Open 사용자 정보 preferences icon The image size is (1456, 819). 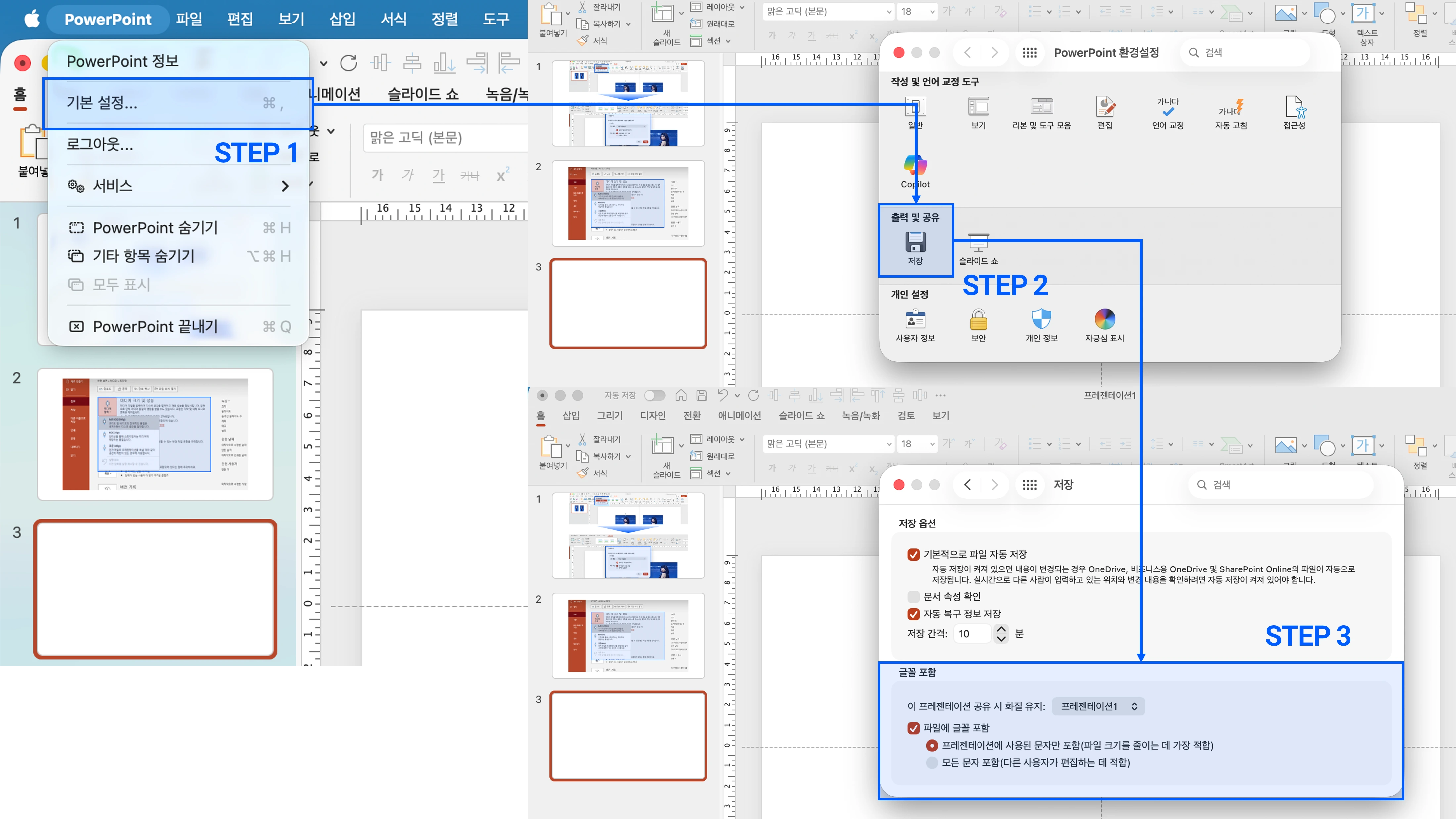click(915, 319)
